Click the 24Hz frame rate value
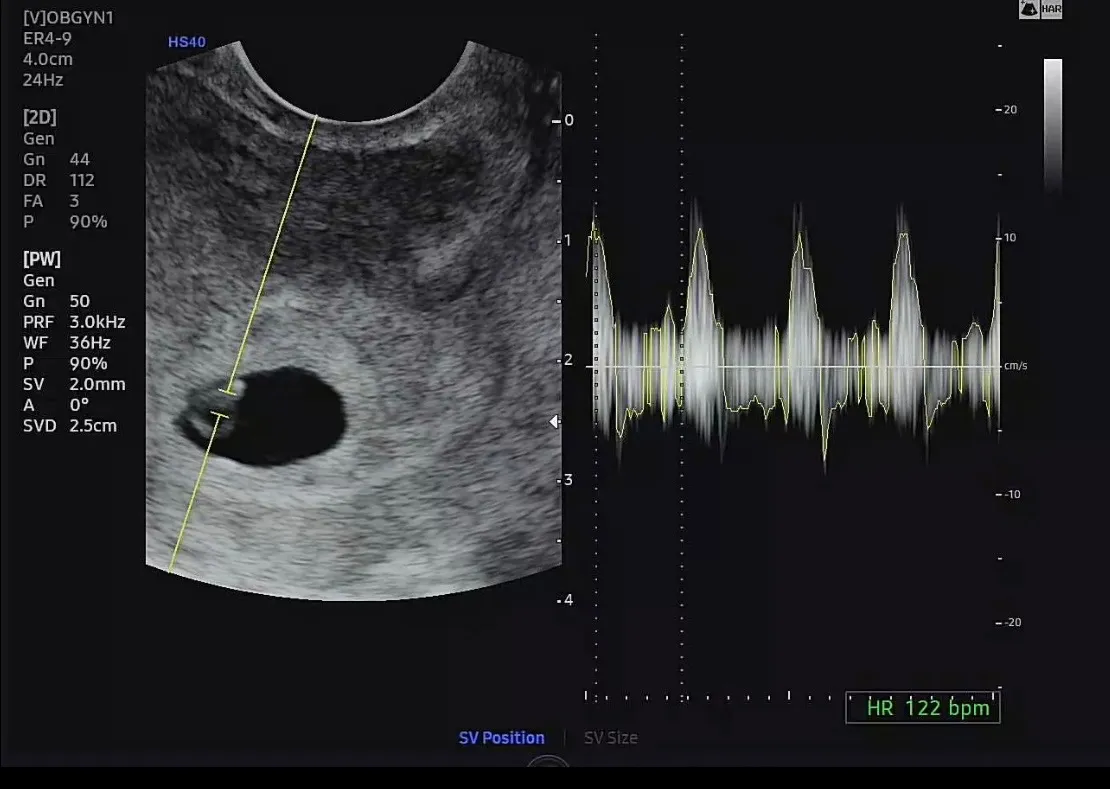 click(42, 79)
